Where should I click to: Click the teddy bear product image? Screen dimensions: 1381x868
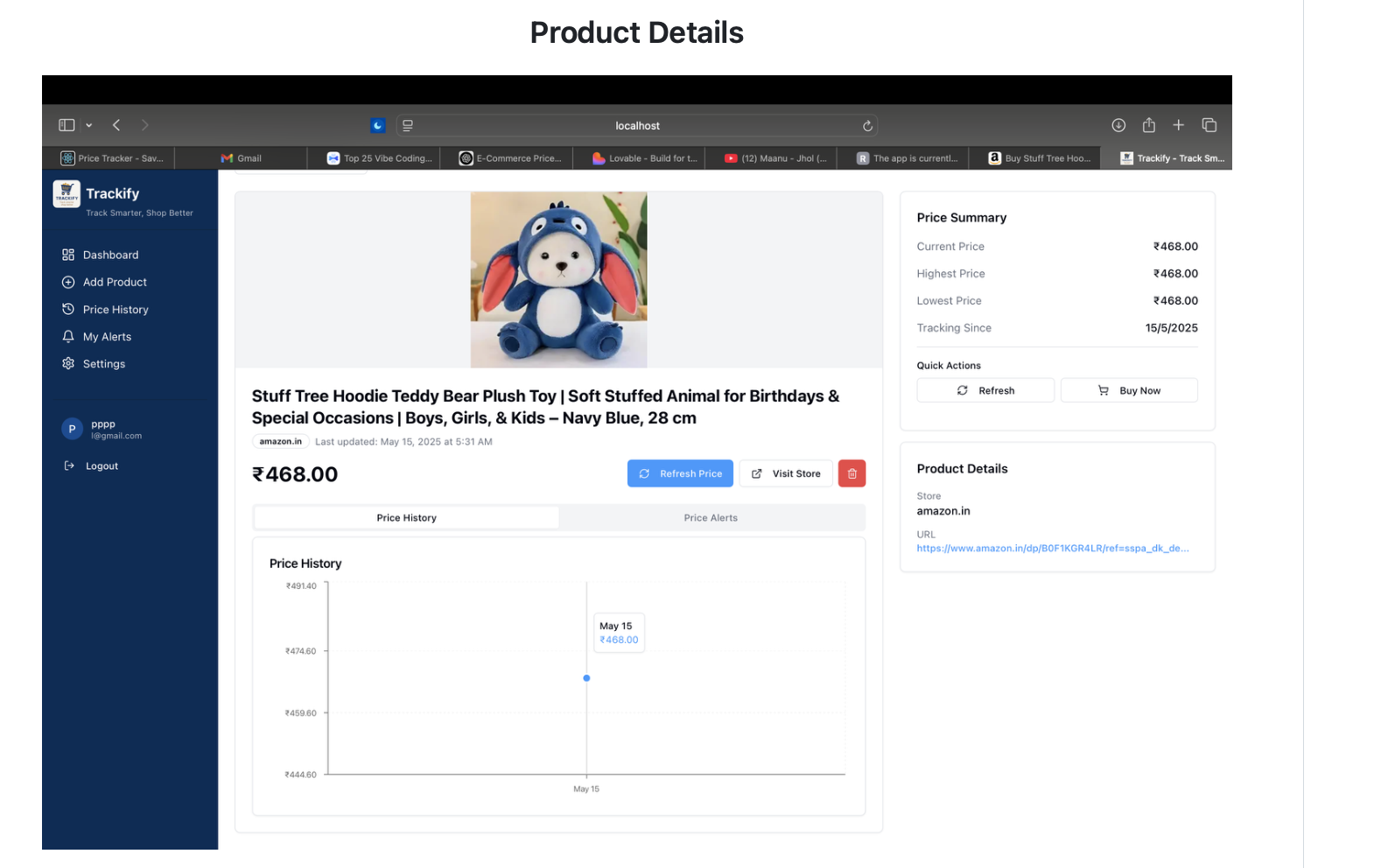(x=558, y=280)
